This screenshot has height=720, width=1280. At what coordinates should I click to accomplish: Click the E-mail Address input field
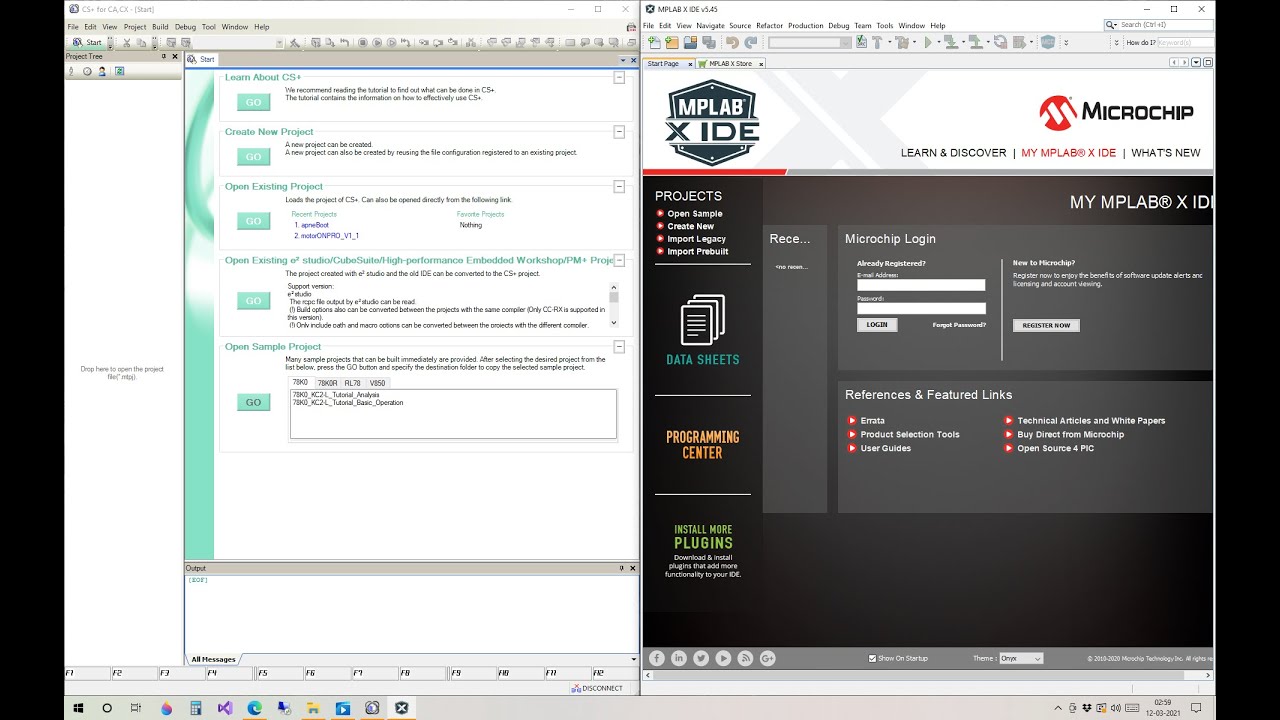click(921, 285)
